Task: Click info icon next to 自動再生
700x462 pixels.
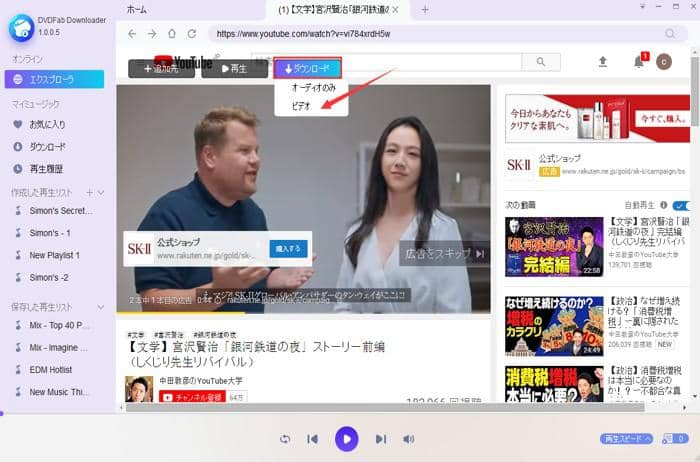Action: point(663,205)
